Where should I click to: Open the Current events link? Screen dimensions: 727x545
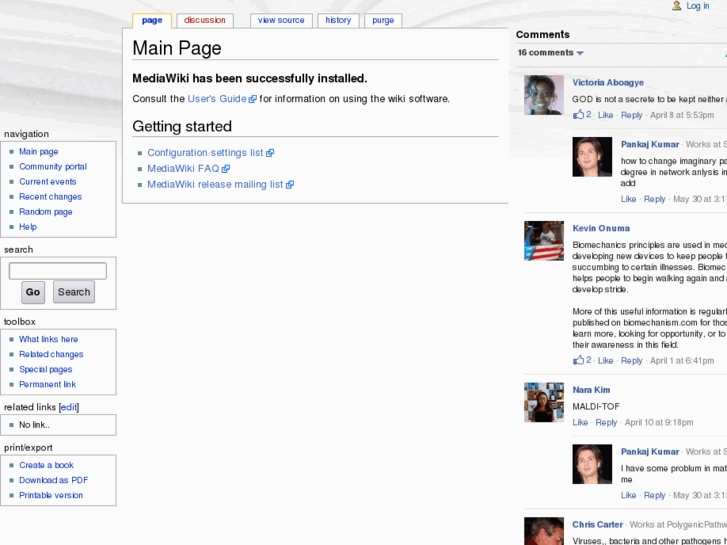coord(47,182)
